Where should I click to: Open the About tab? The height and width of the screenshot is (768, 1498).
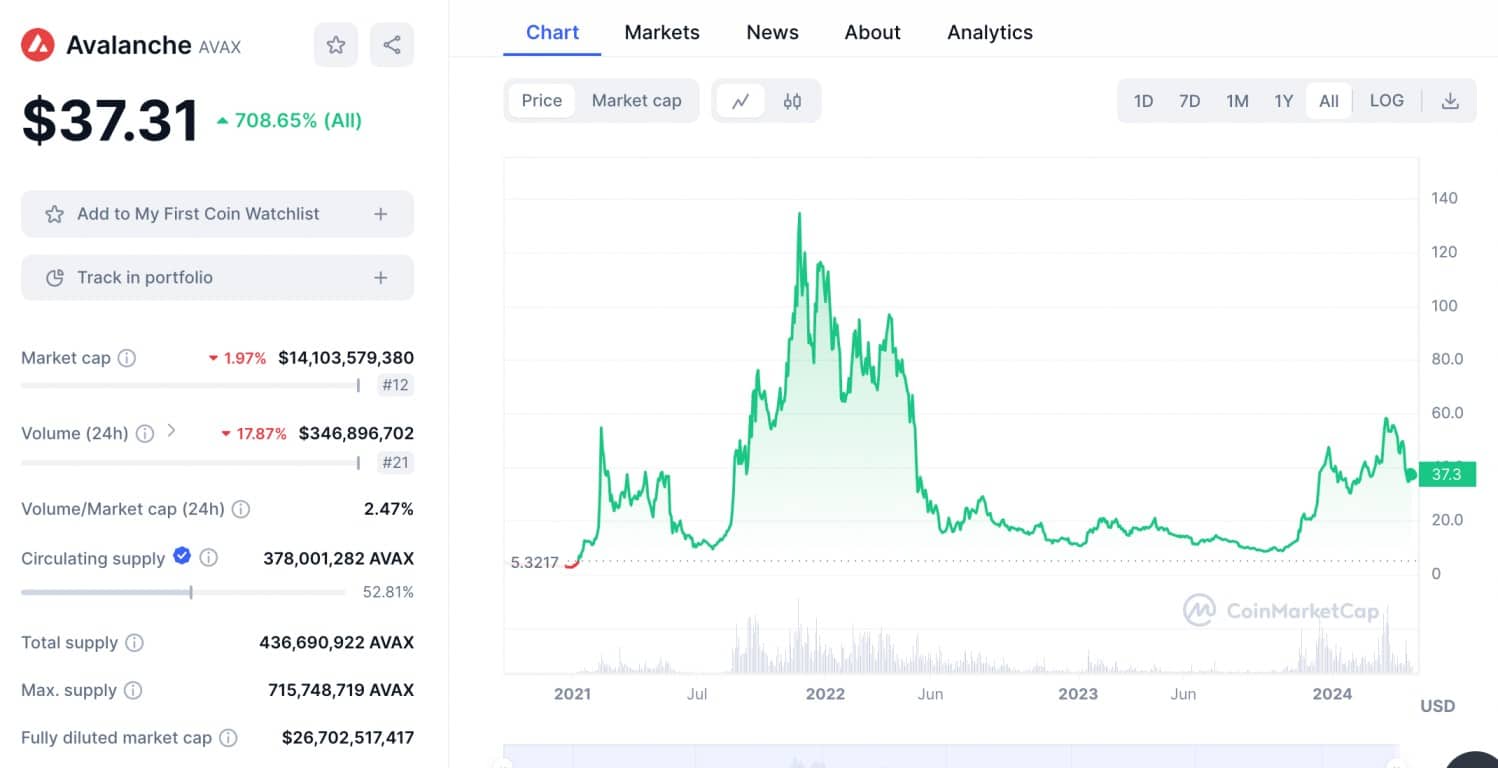[873, 32]
